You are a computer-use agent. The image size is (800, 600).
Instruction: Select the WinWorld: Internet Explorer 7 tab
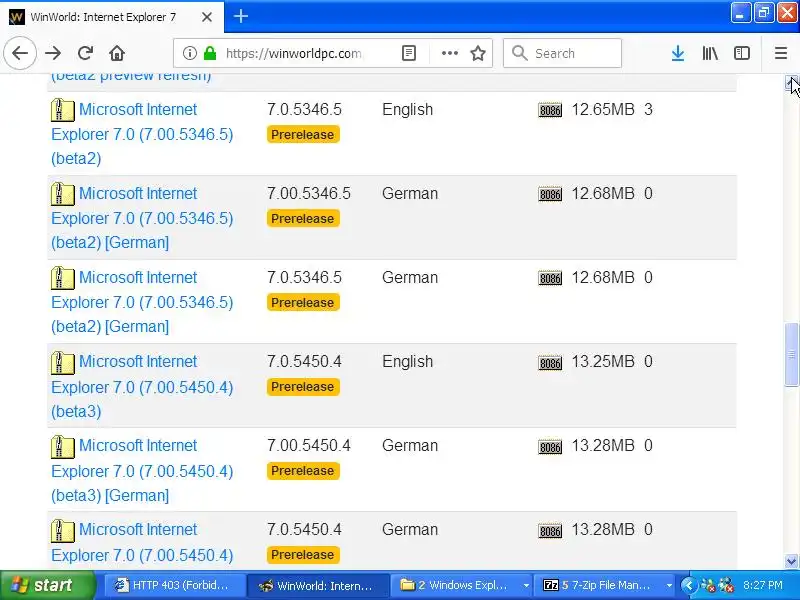tap(112, 17)
